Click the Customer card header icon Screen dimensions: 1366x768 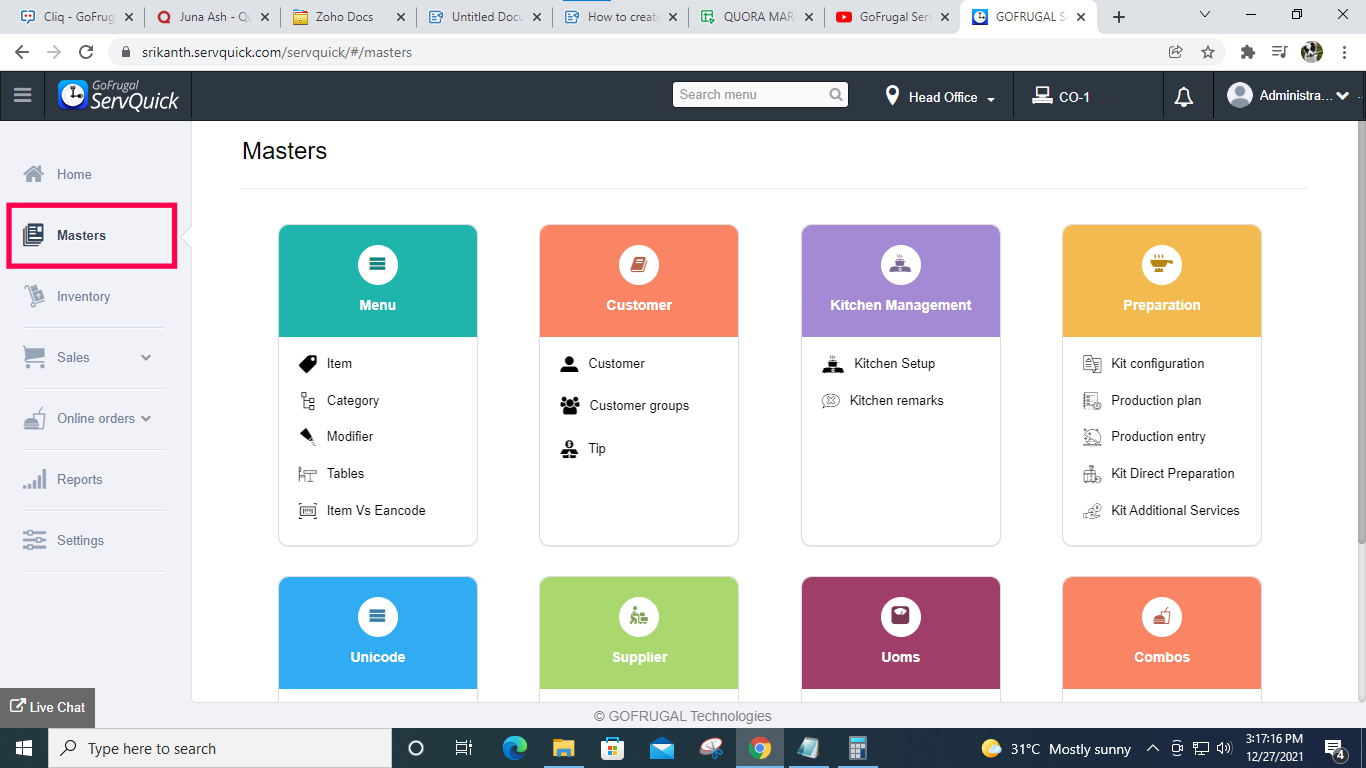click(x=639, y=265)
